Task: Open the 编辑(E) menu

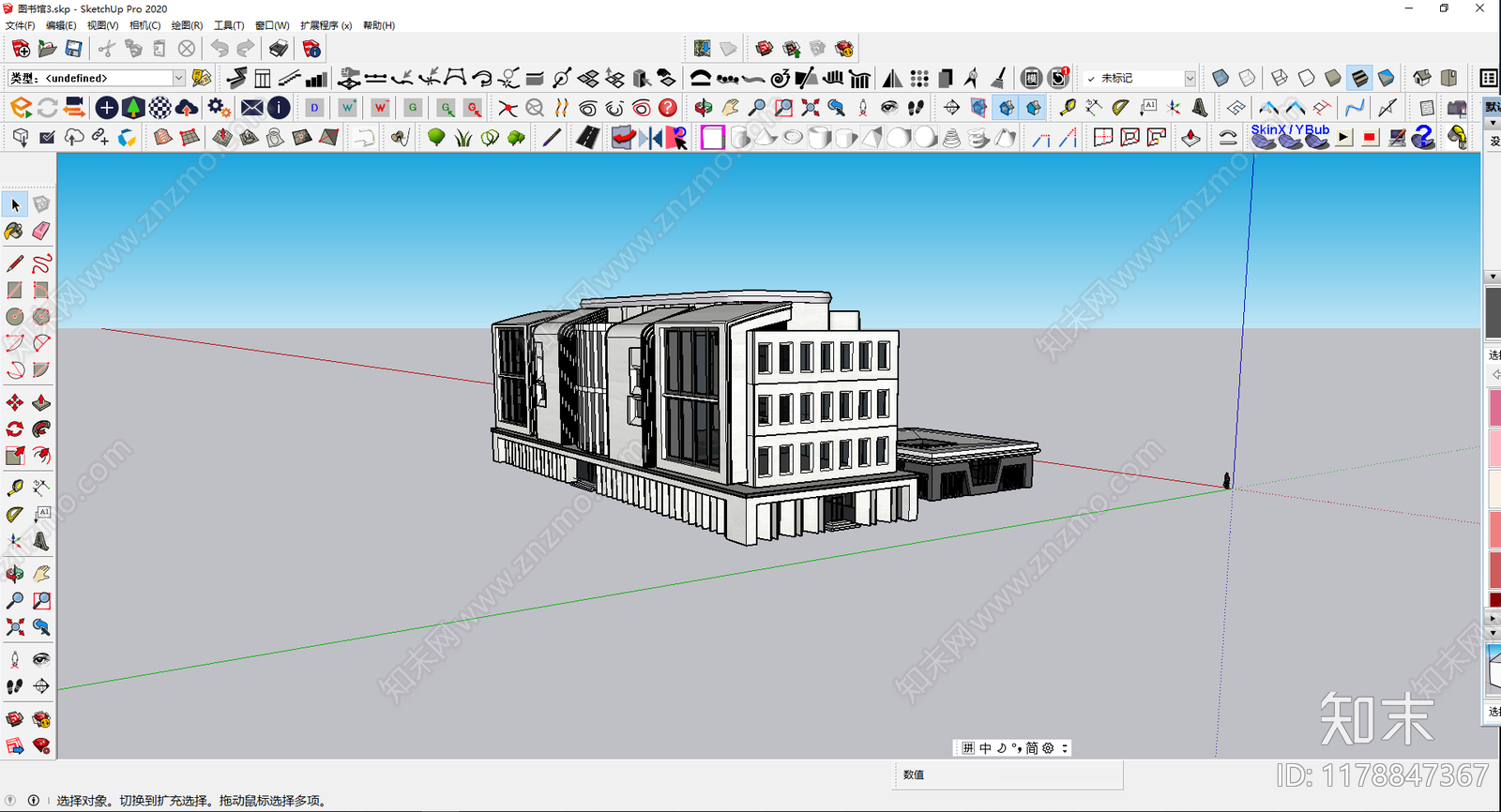Action: pos(61,25)
